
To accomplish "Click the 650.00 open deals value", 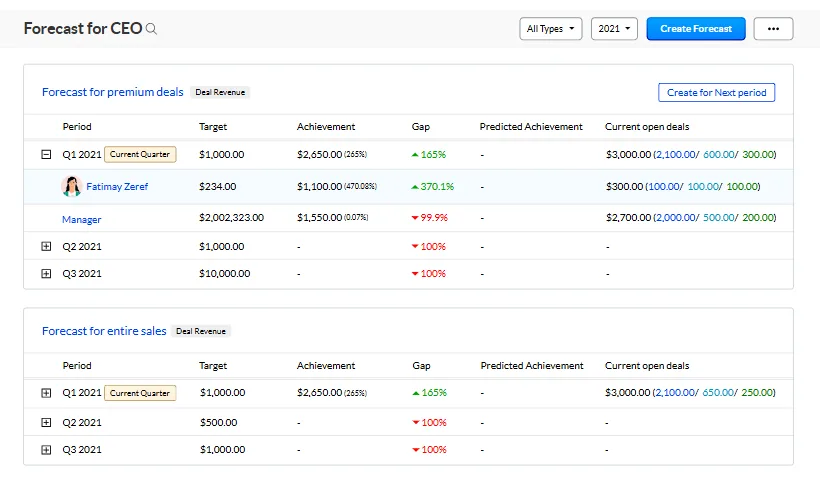I will click(717, 394).
